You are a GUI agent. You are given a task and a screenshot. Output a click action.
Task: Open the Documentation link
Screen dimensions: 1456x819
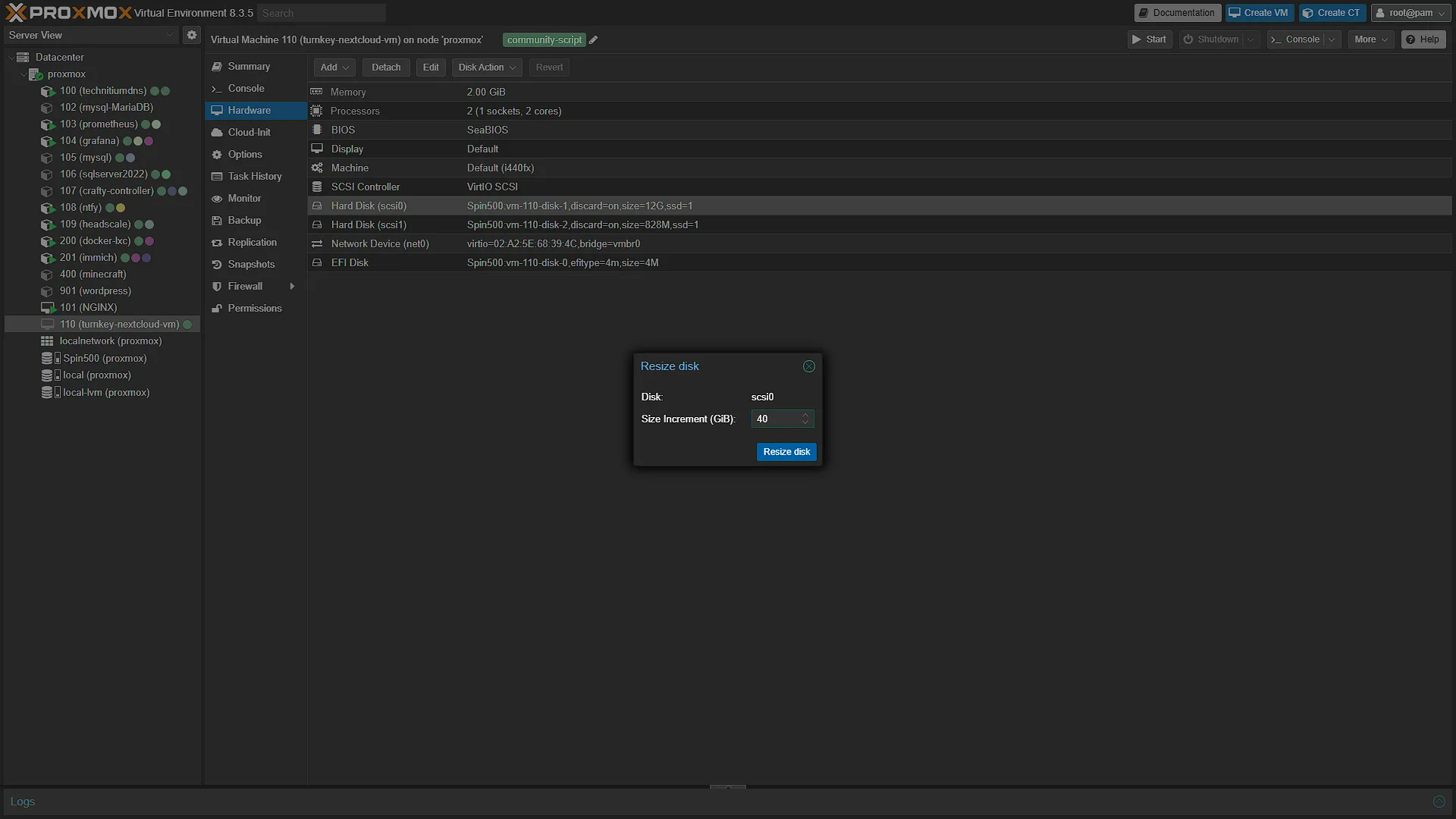pos(1177,13)
